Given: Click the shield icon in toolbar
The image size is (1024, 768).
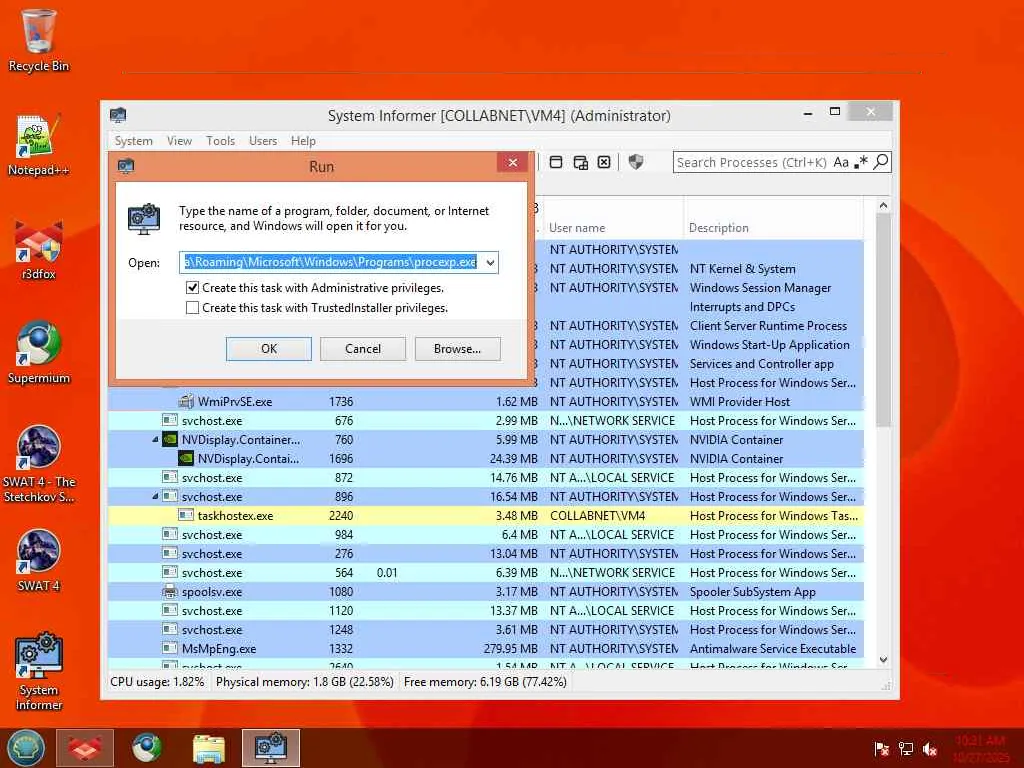Looking at the screenshot, I should coord(635,161).
